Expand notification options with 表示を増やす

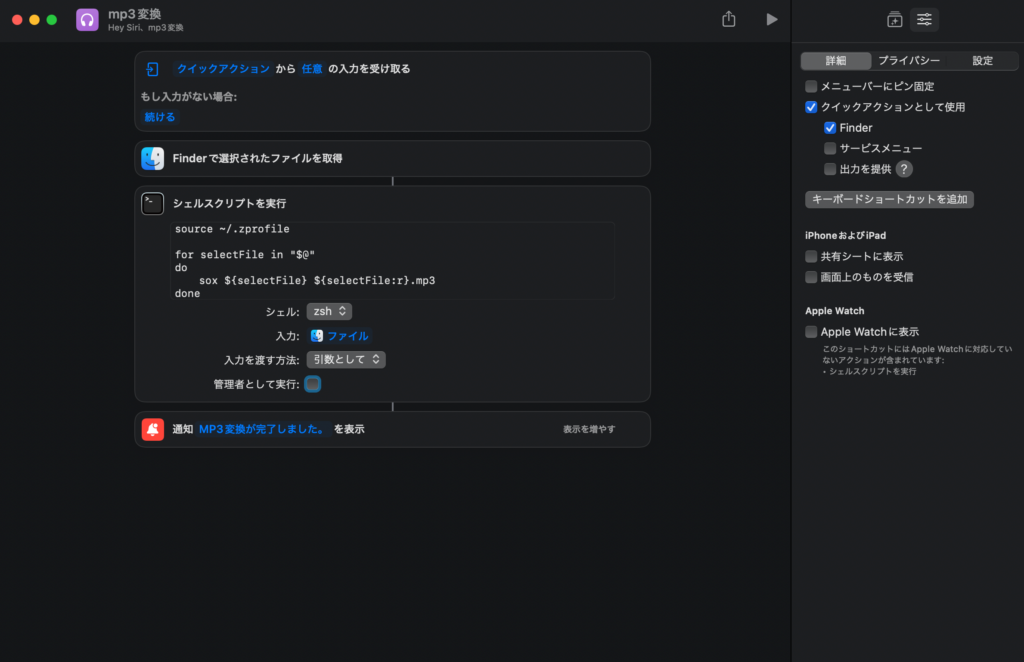tap(589, 429)
